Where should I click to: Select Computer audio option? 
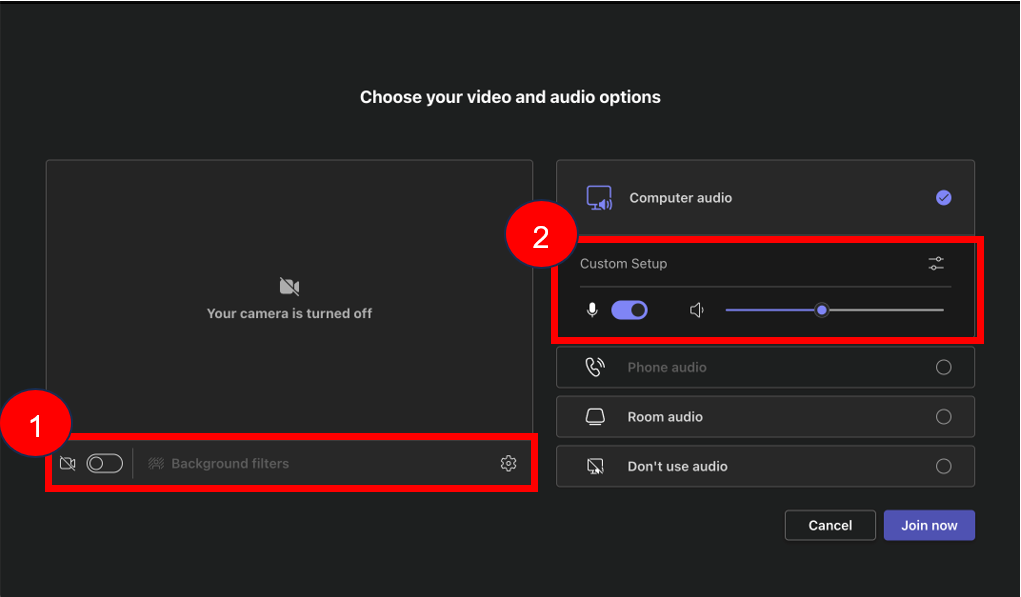coord(765,198)
